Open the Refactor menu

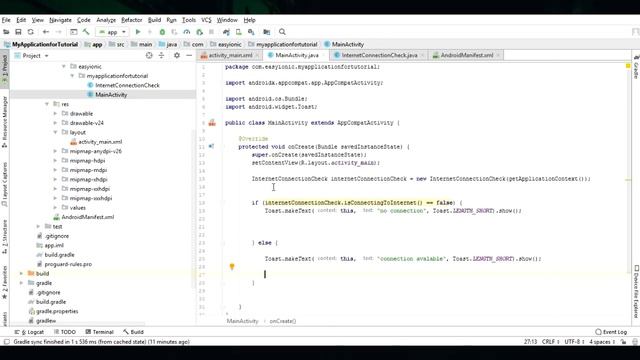tap(131, 20)
